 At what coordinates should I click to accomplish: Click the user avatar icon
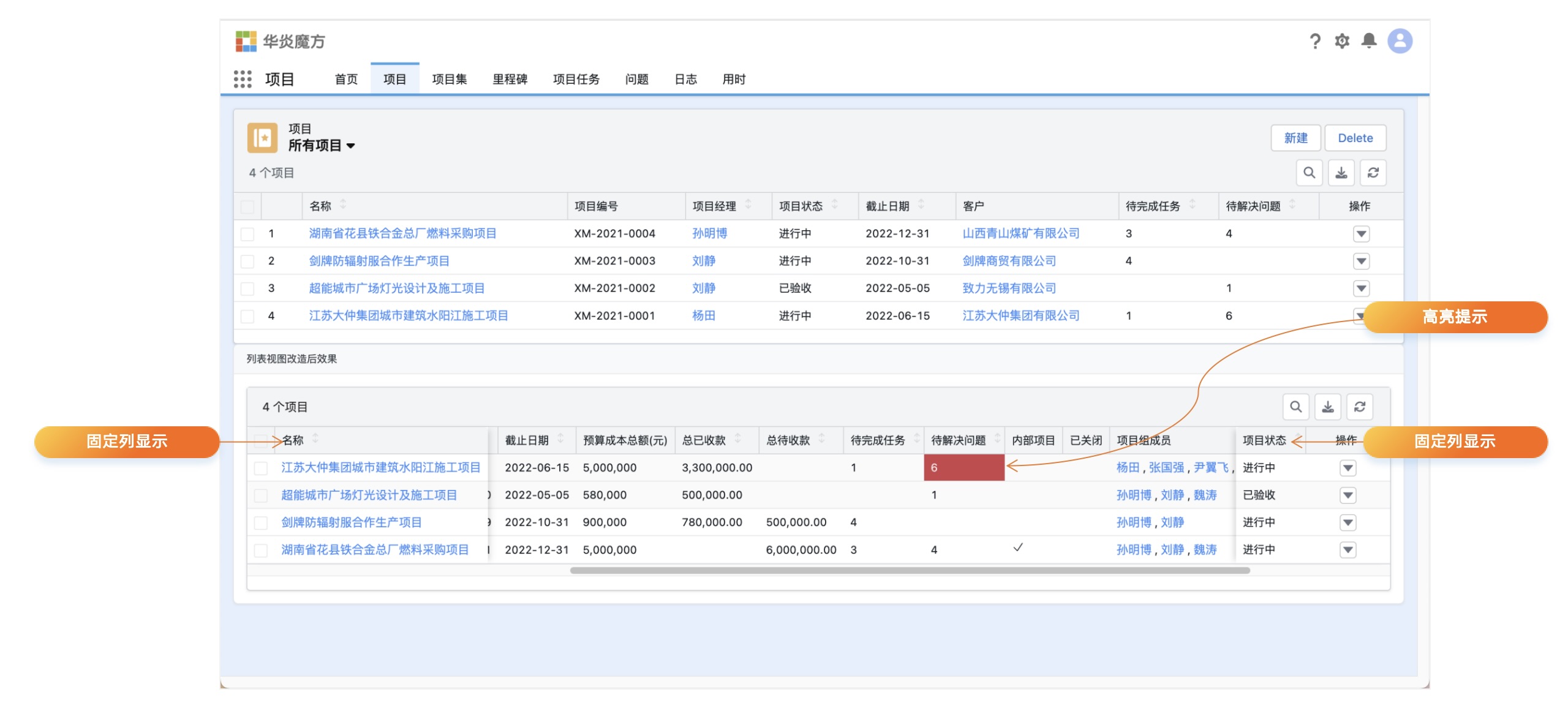coord(1400,41)
